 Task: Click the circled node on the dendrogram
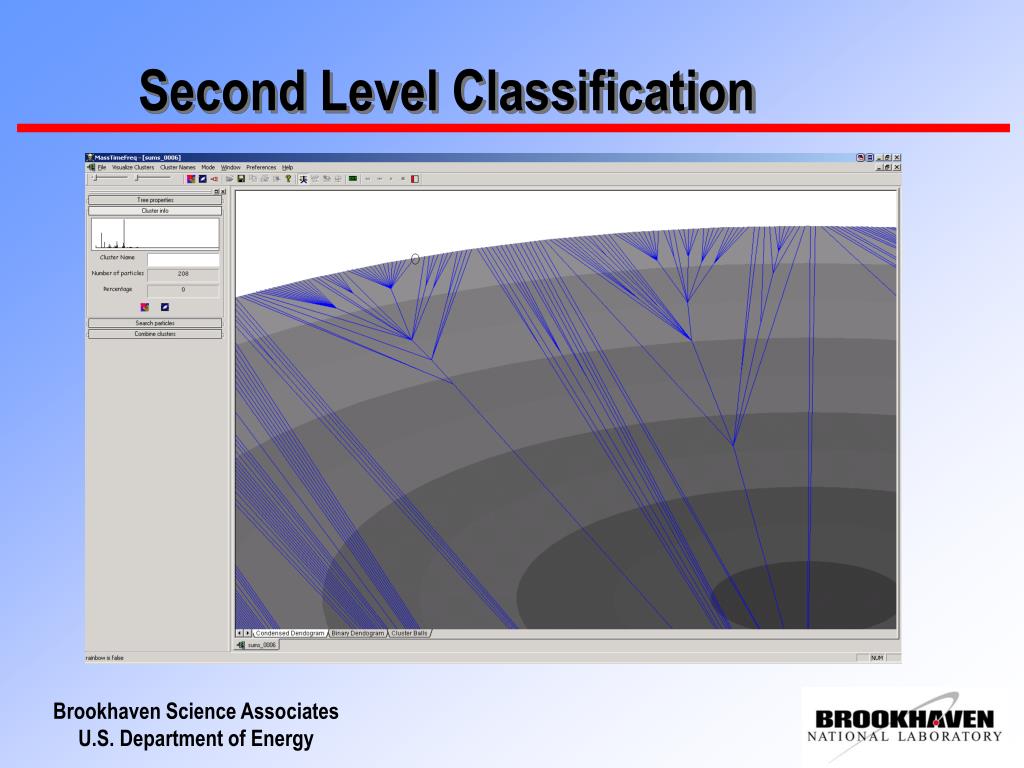415,259
